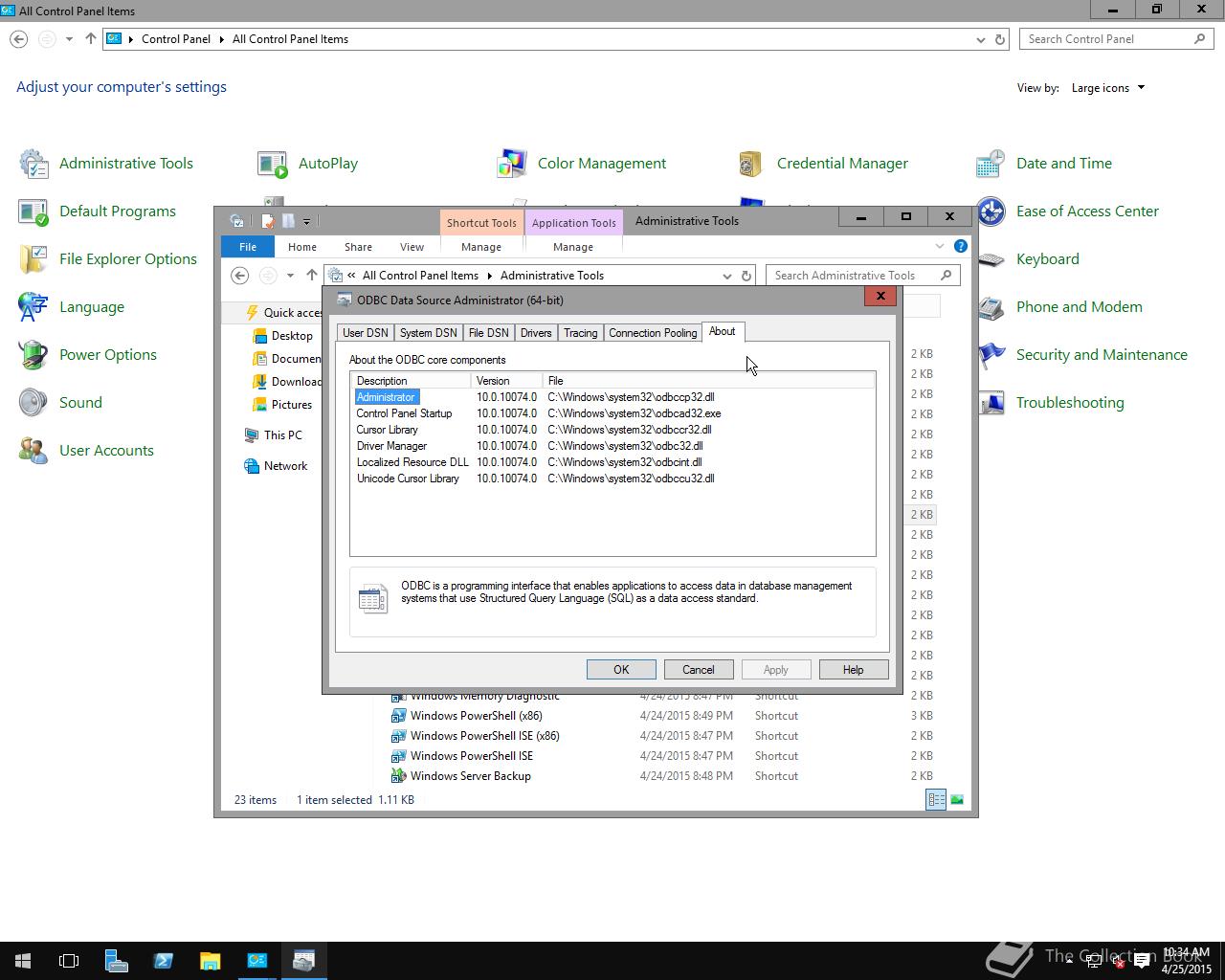
Task: Select This PC in navigation pane
Action: pyautogui.click(x=273, y=435)
